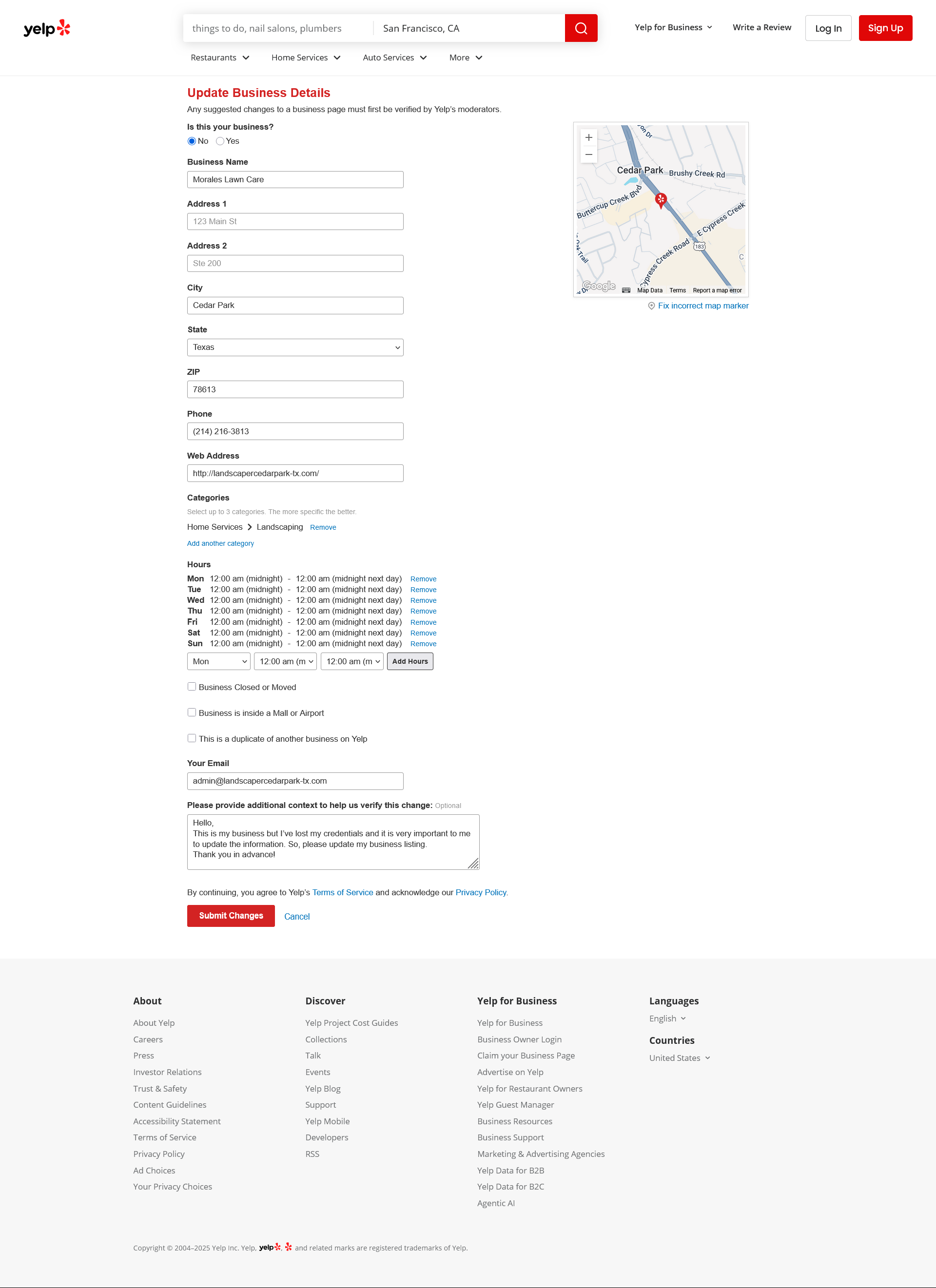
Task: Check duplicate of another business checkbox
Action: click(x=192, y=738)
